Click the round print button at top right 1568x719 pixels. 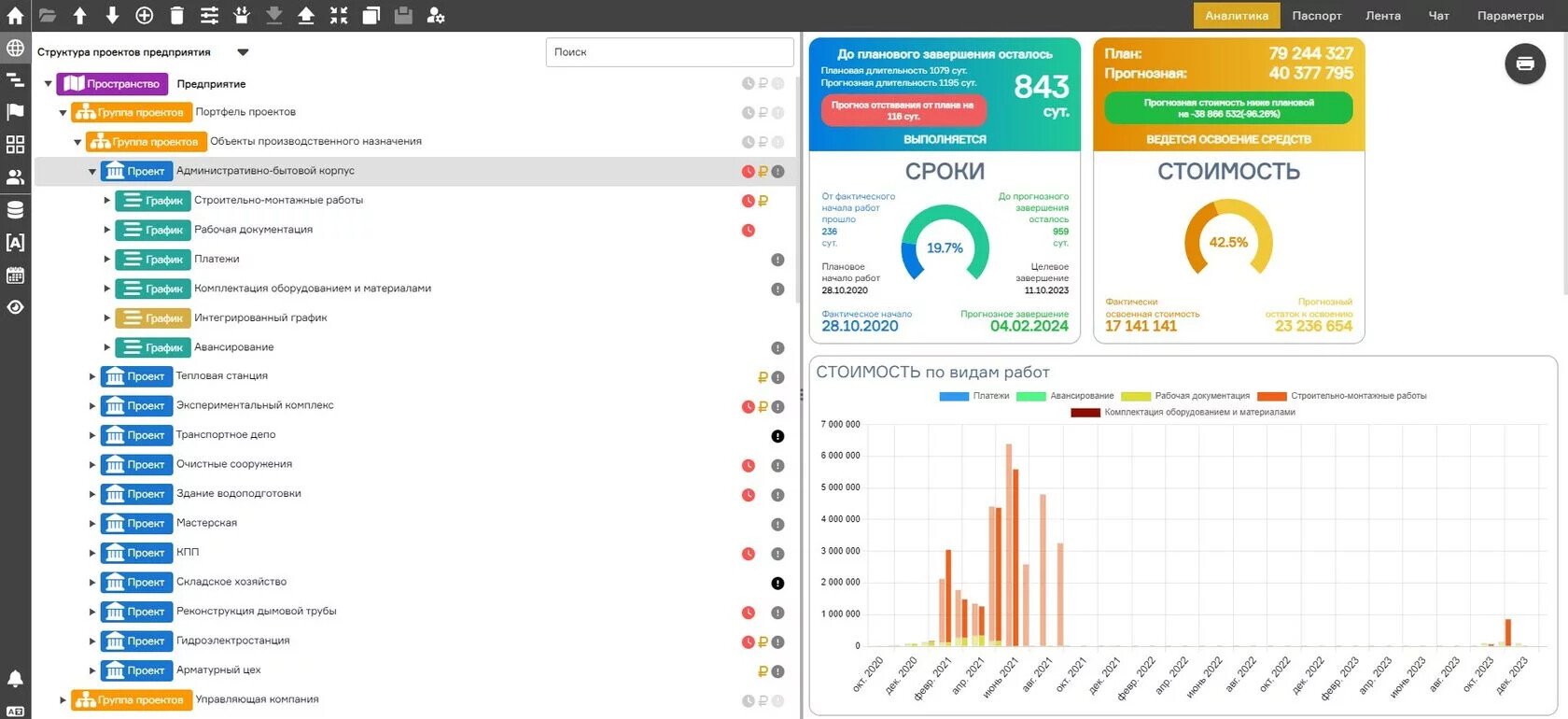coord(1525,63)
